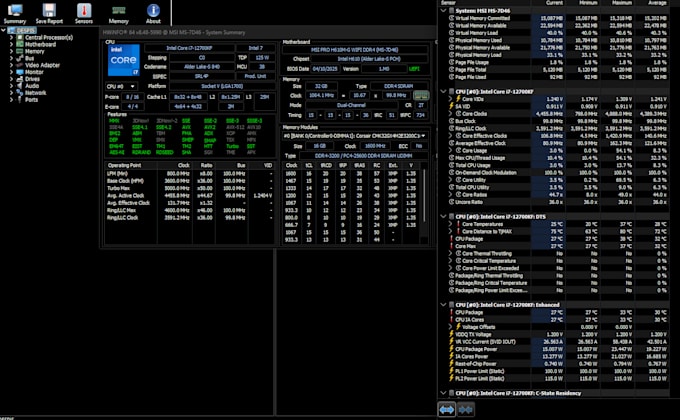This screenshot has height=420, width=680.
Task: Click the Save Report floppy icon
Action: 49,13
